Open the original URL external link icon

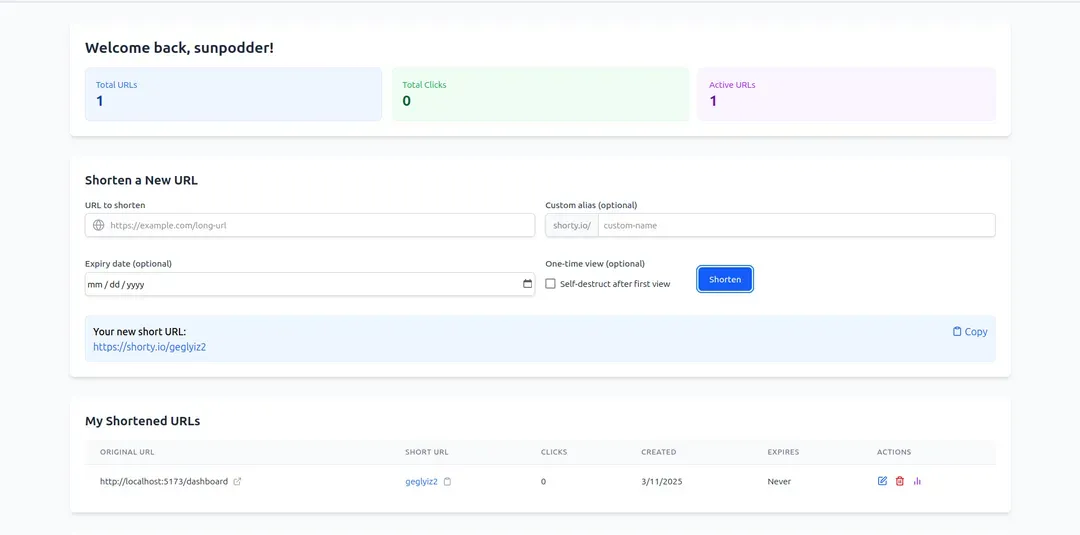tap(237, 482)
